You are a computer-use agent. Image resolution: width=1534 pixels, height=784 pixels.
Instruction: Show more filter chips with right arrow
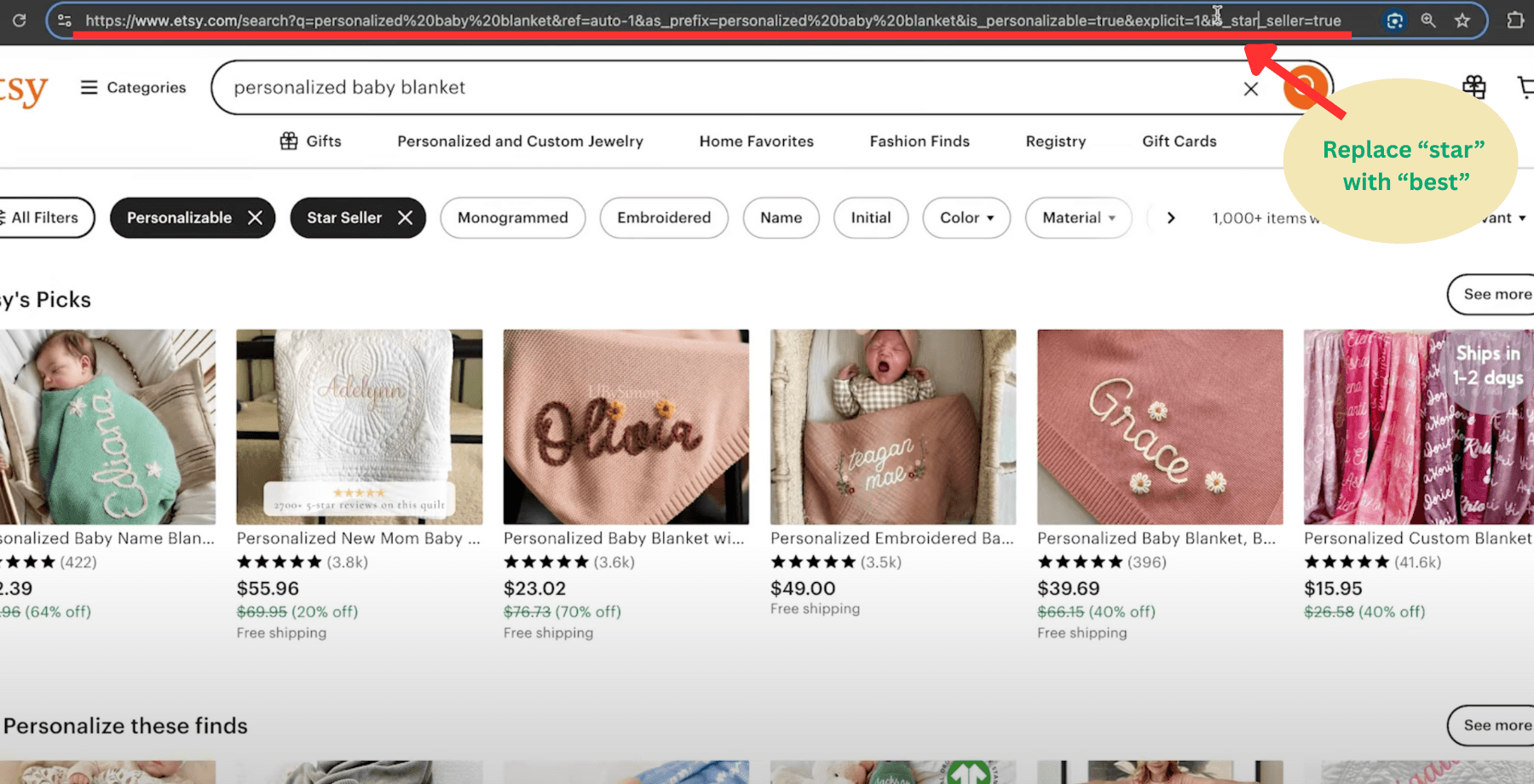[1170, 218]
